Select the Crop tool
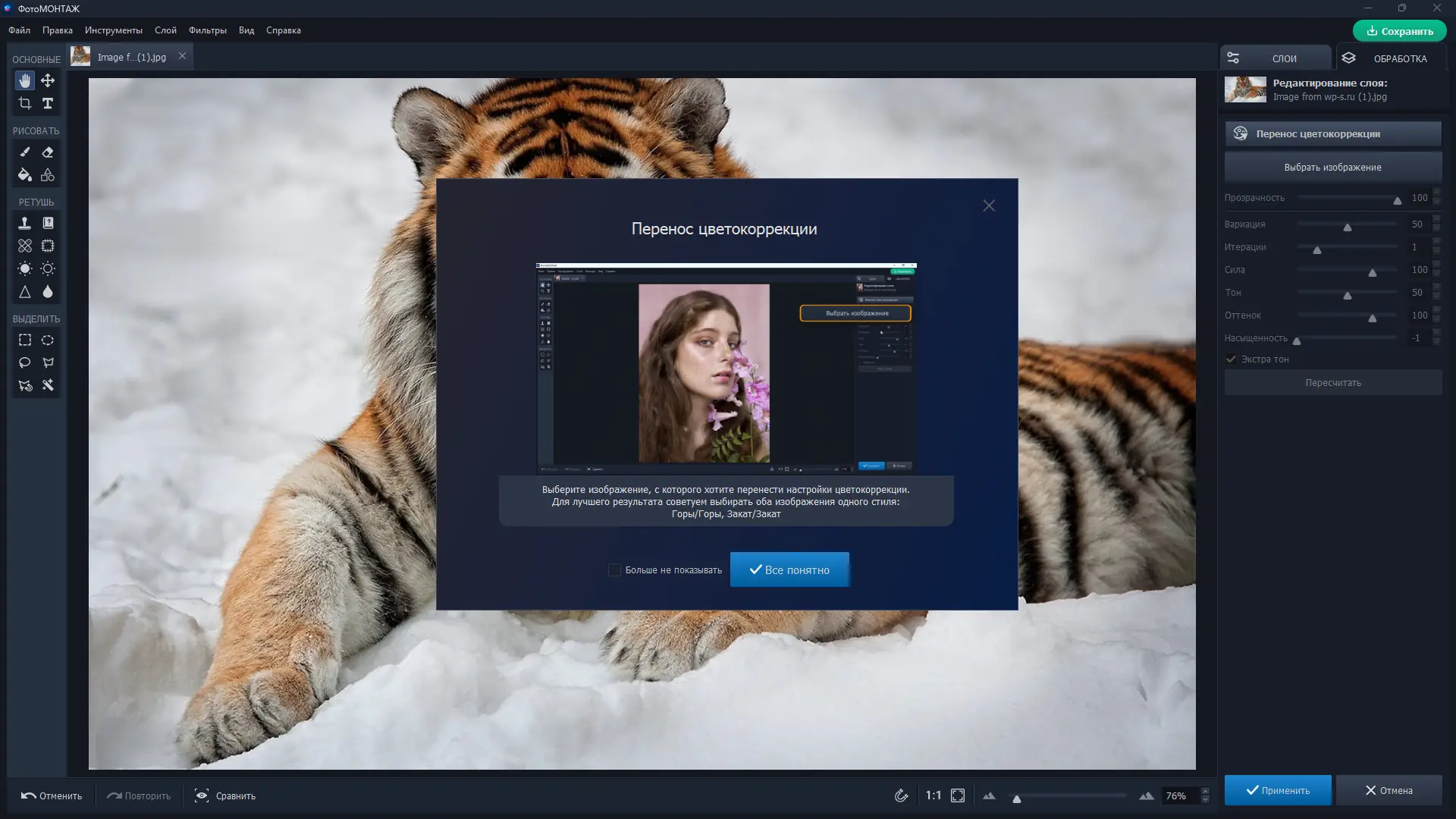This screenshot has height=819, width=1456. (x=24, y=103)
